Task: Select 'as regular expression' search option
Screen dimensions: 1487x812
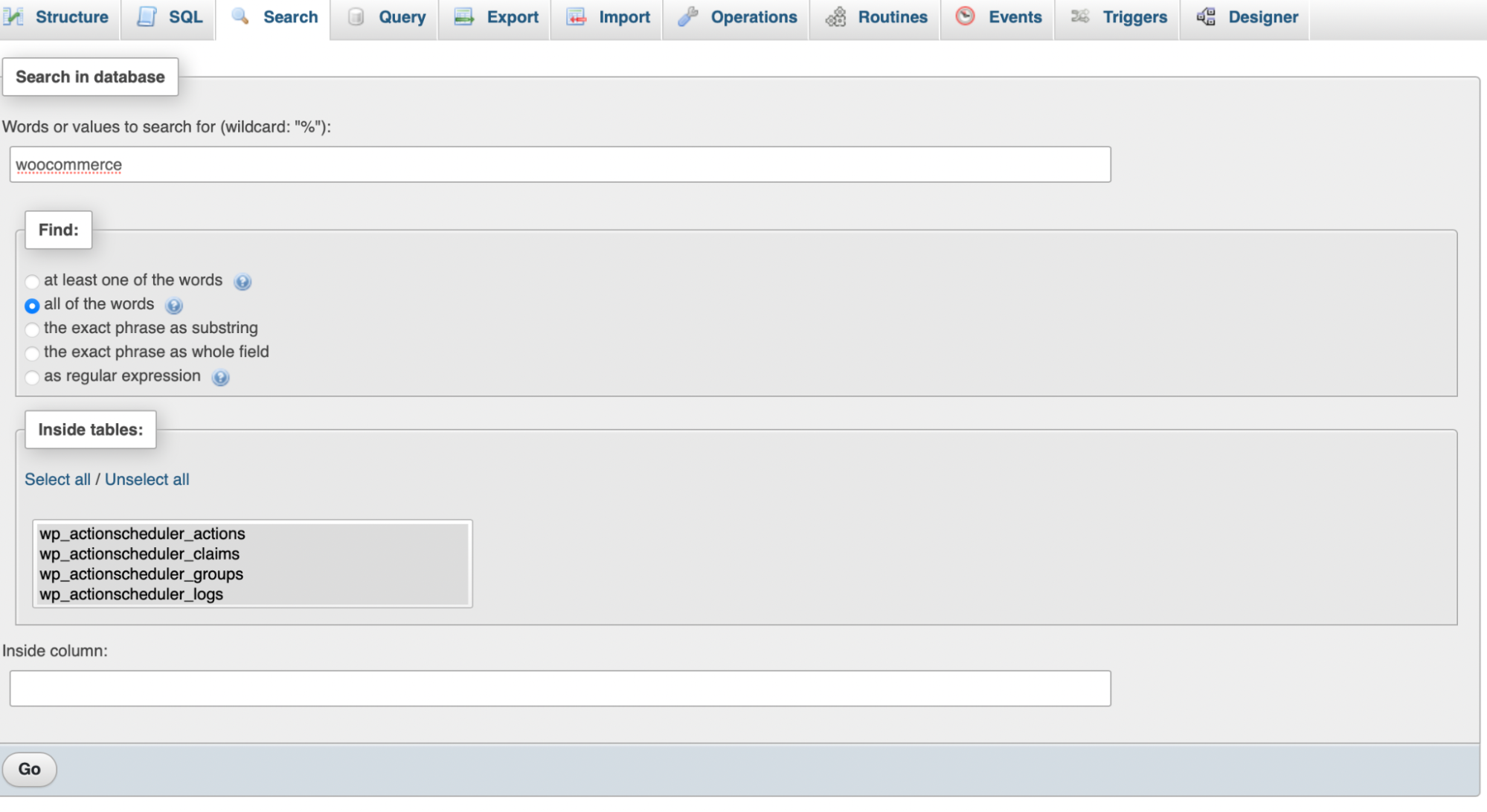Action: pos(32,376)
